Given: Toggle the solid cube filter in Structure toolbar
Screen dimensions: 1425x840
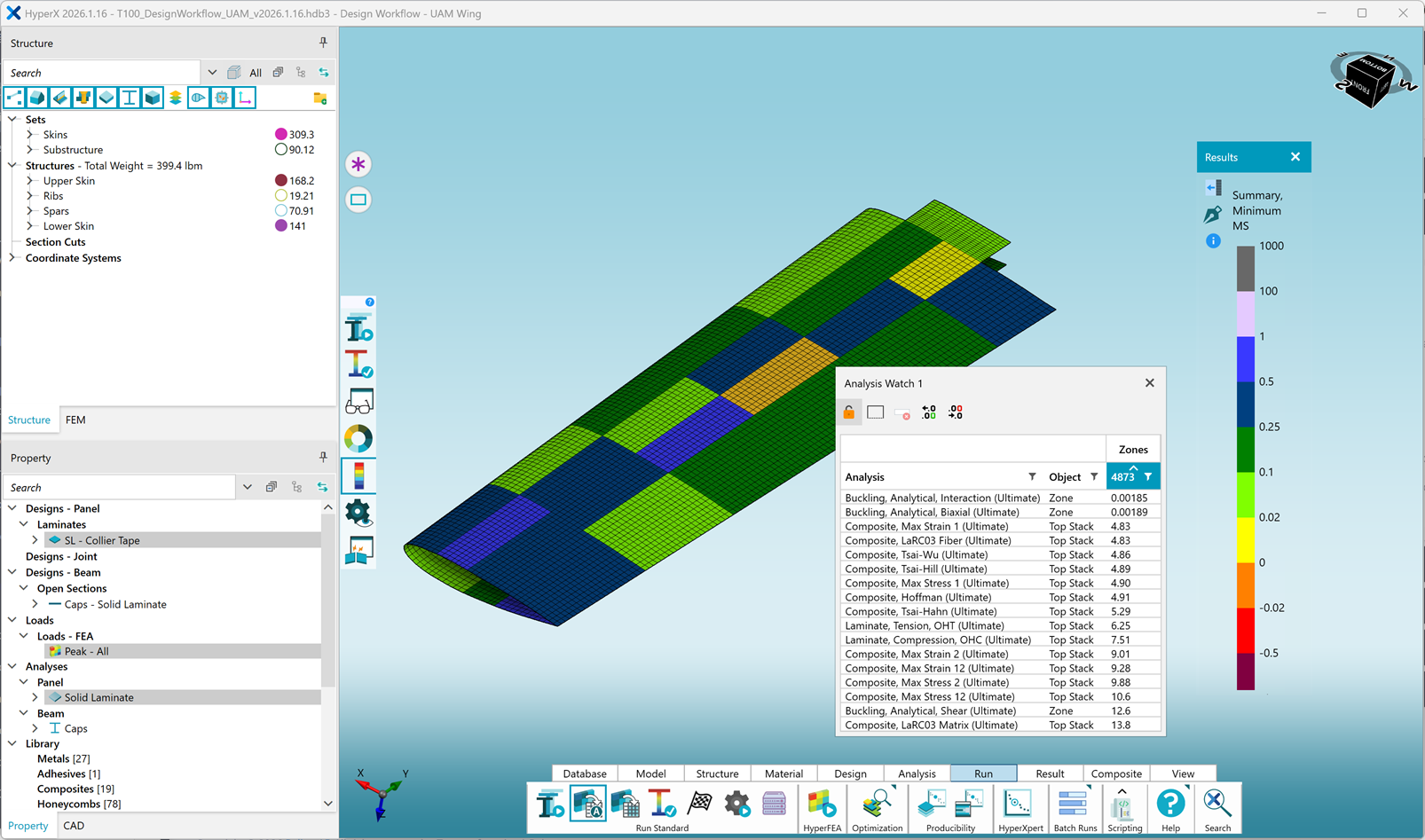Looking at the screenshot, I should (x=153, y=98).
